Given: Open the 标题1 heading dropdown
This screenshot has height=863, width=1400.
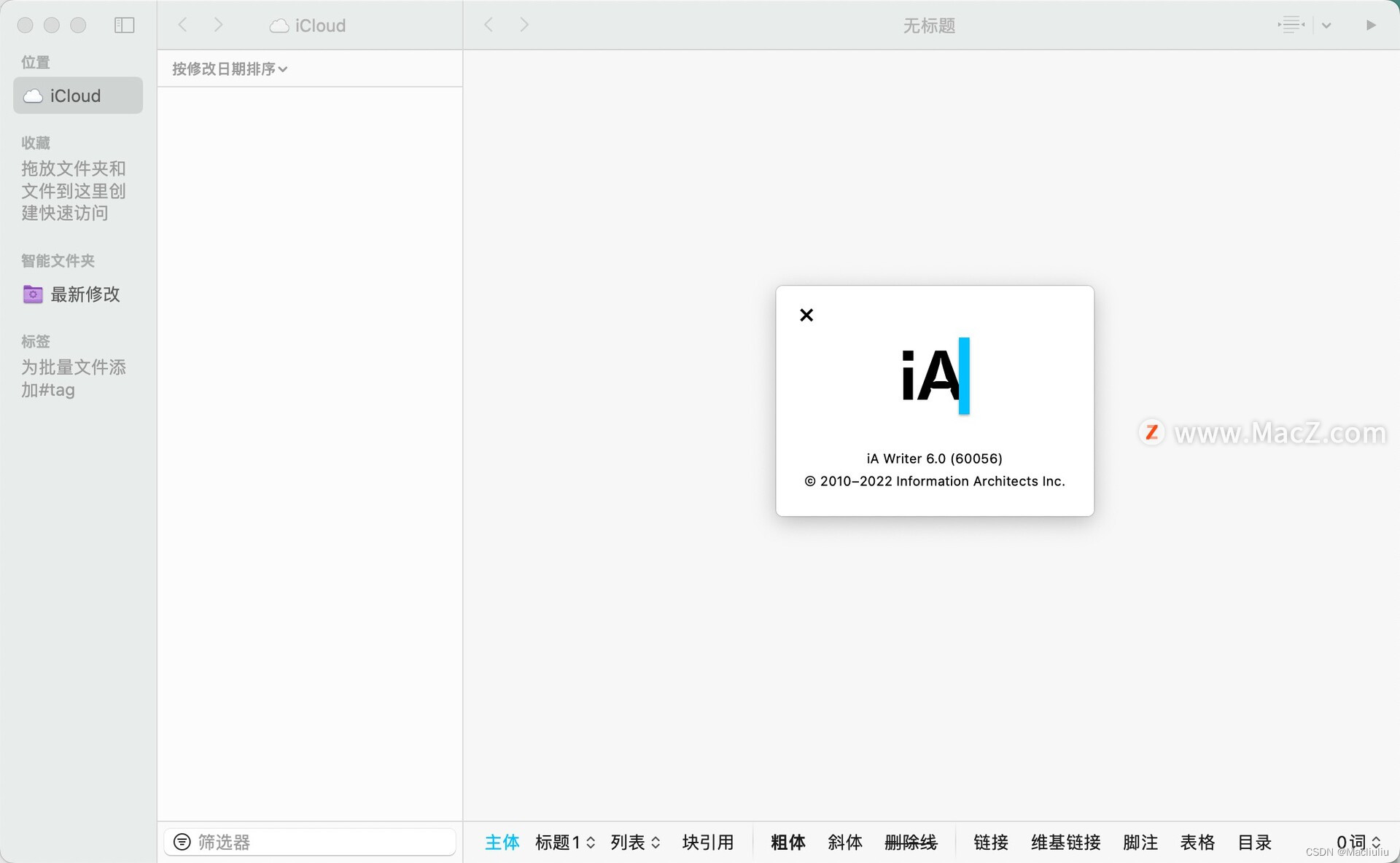Looking at the screenshot, I should tap(565, 843).
